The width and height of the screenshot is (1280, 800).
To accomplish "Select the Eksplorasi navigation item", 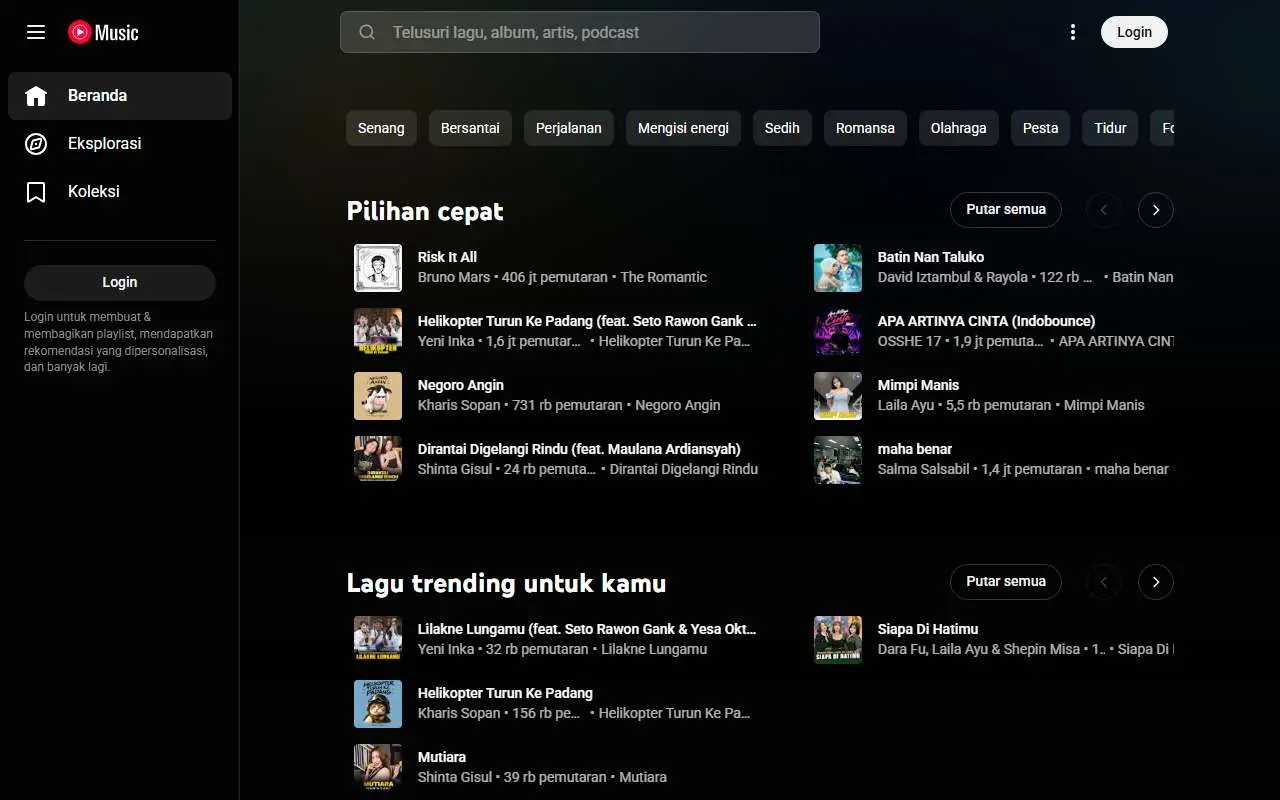I will click(120, 144).
